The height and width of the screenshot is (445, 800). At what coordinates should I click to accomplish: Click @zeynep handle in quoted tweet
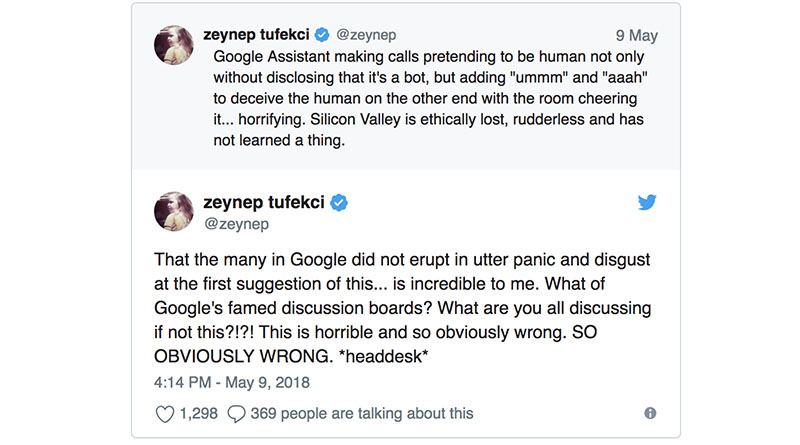[366, 35]
